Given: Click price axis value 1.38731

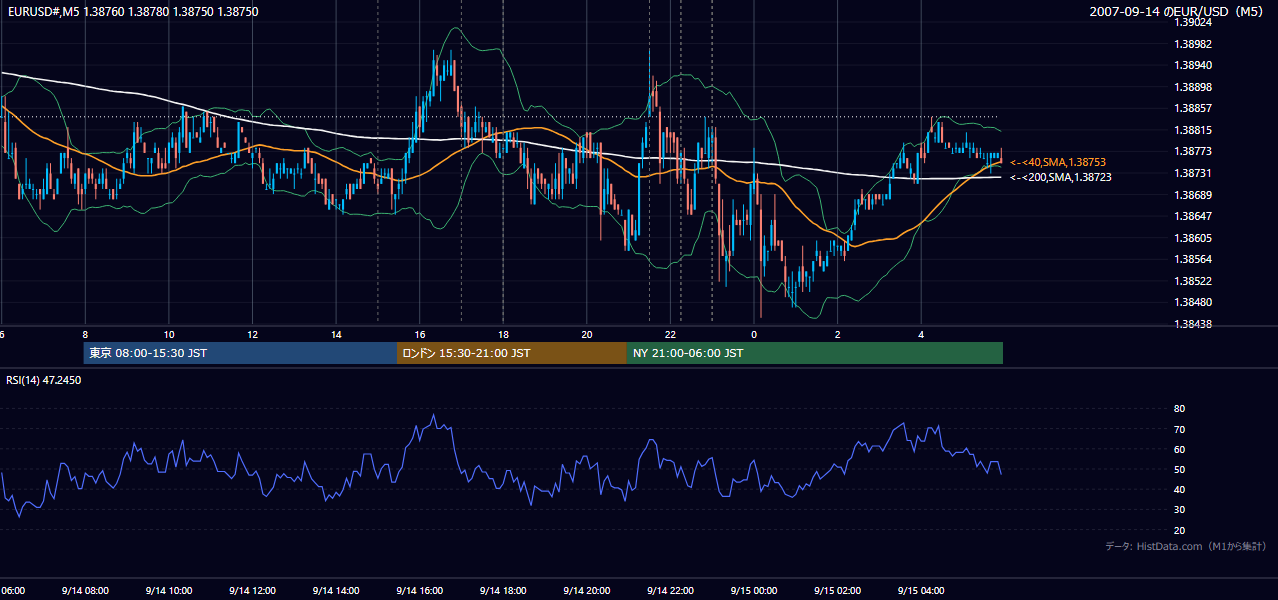Looking at the screenshot, I should point(1193,173).
